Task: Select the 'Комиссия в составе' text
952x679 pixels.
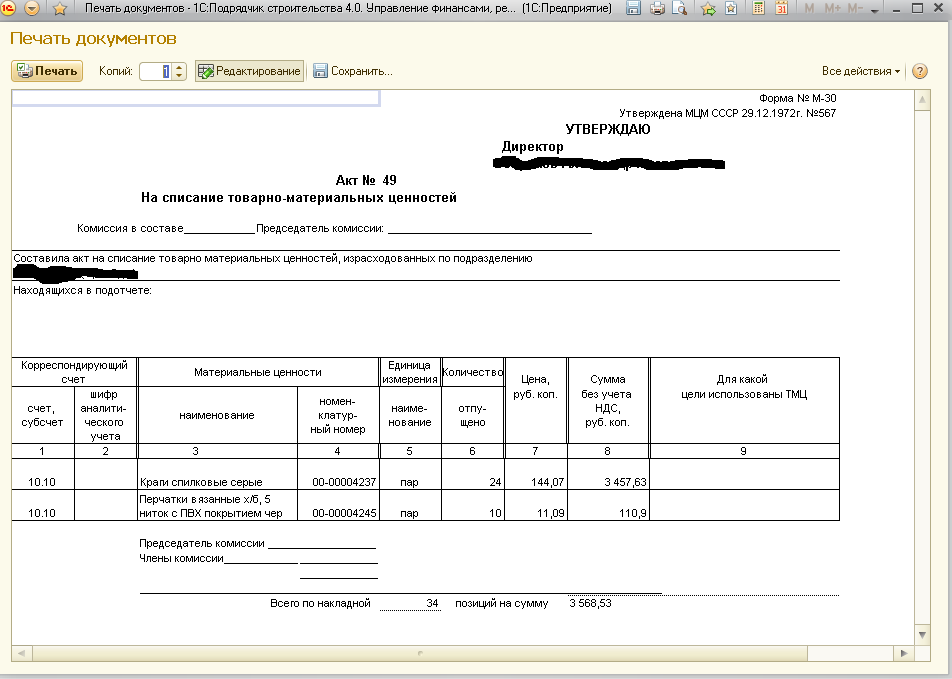Action: click(x=130, y=228)
